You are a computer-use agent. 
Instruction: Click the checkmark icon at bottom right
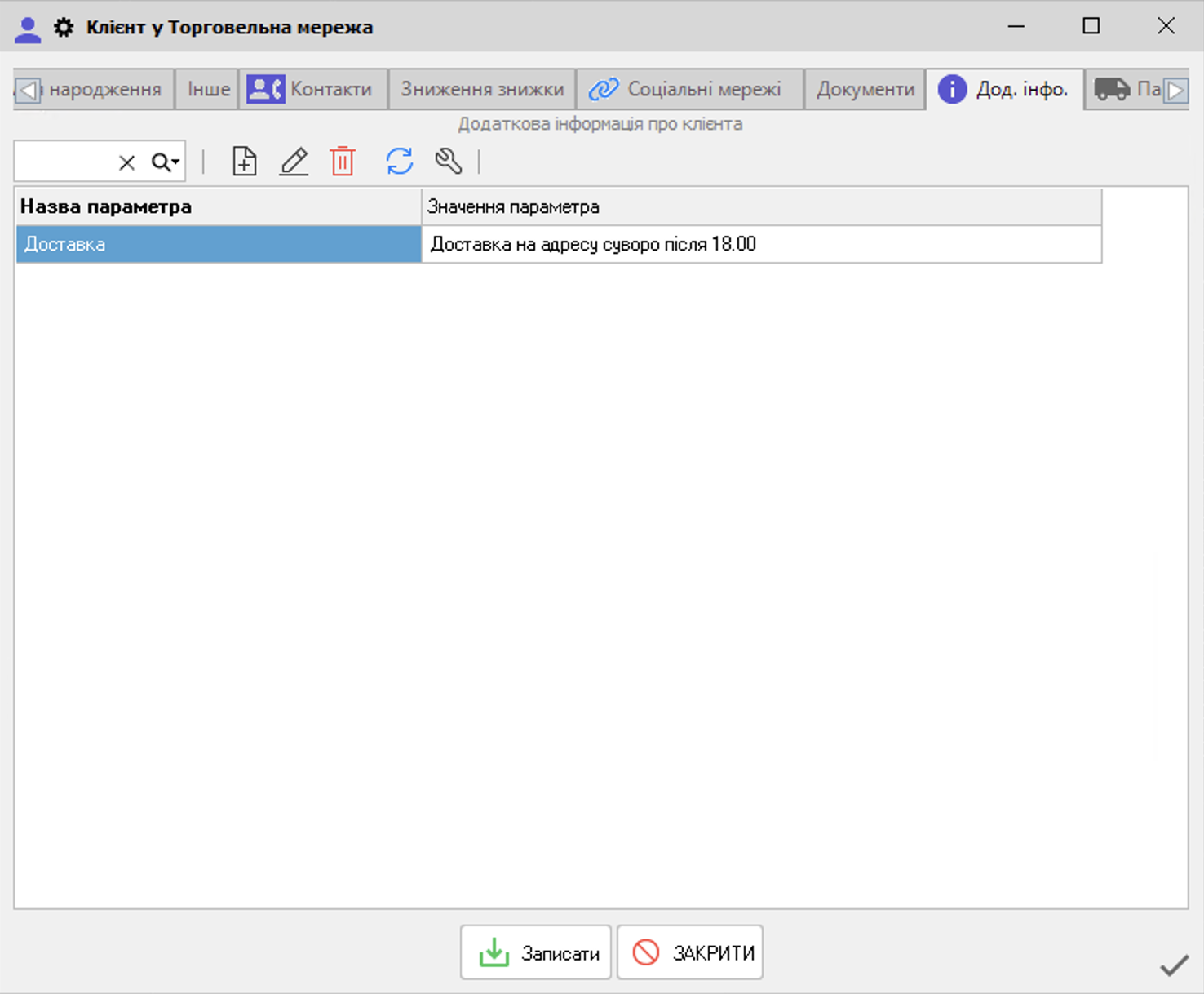coord(1174,966)
